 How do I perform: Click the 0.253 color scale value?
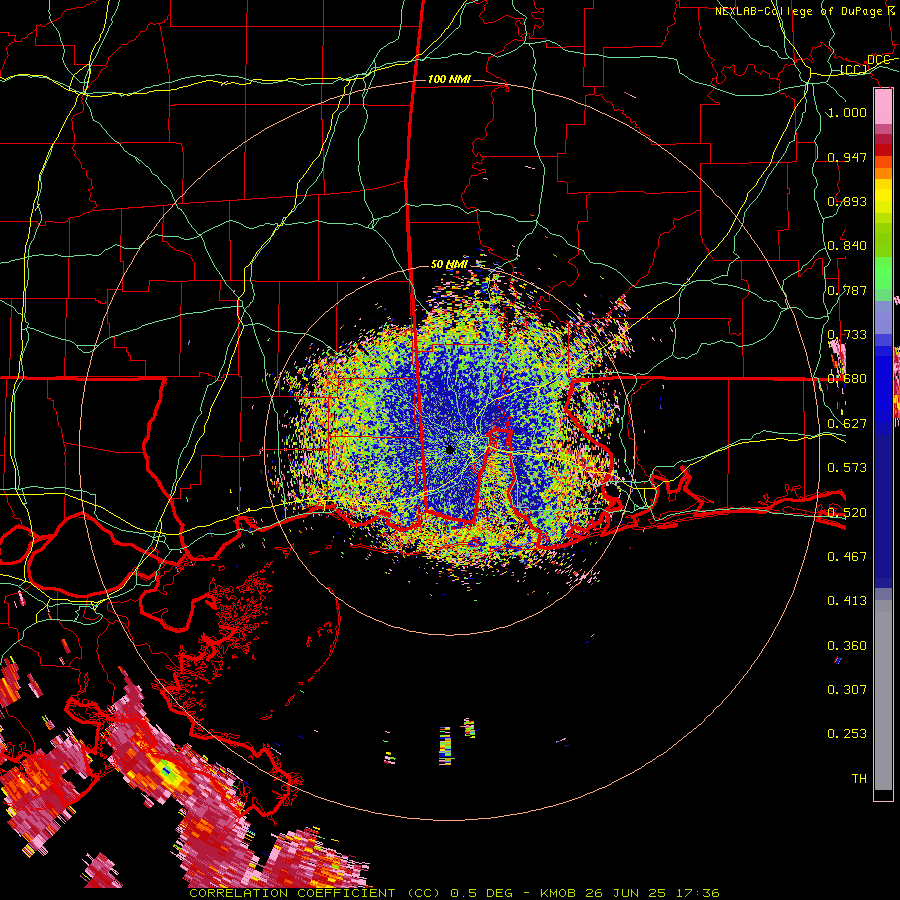coord(847,734)
